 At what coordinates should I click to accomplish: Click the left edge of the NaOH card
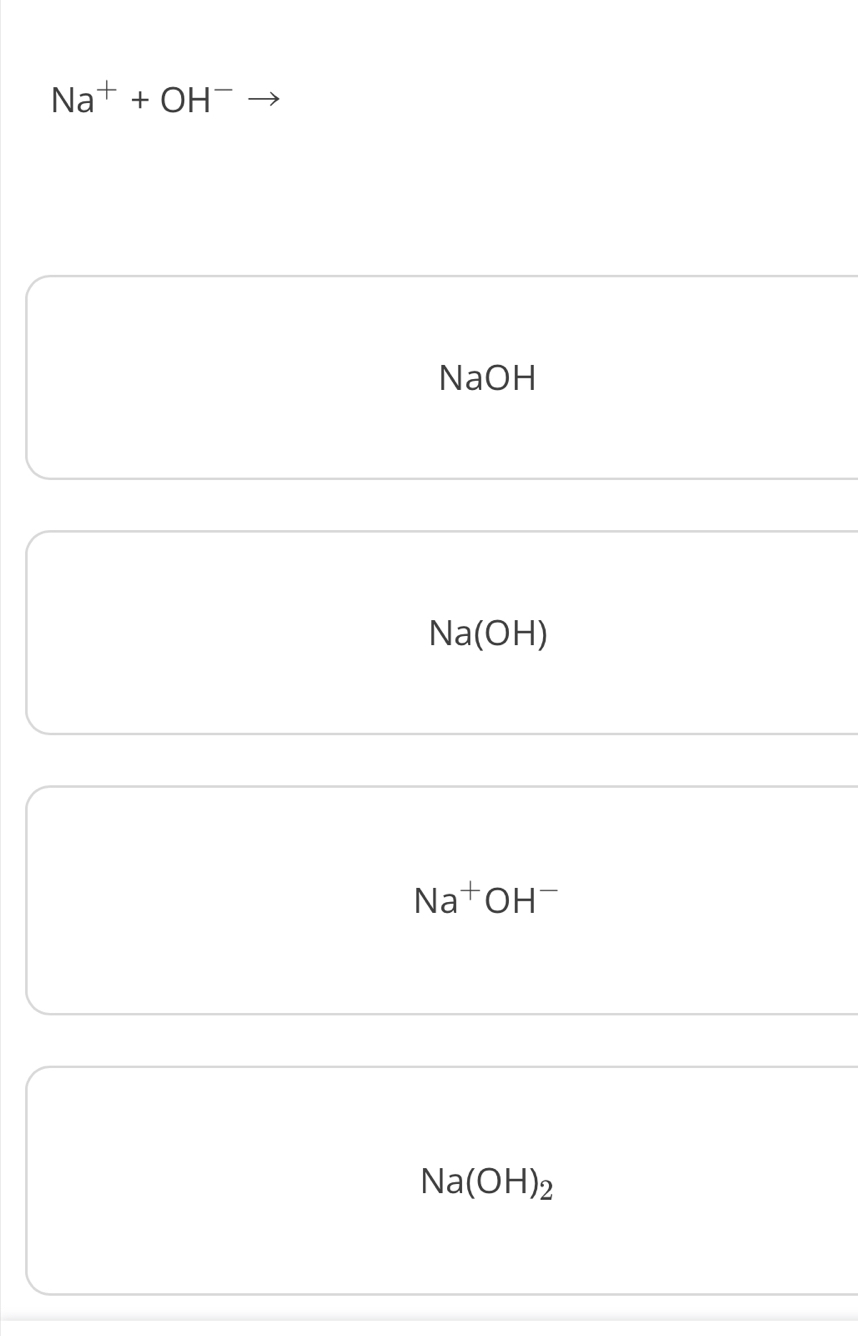coord(29,377)
